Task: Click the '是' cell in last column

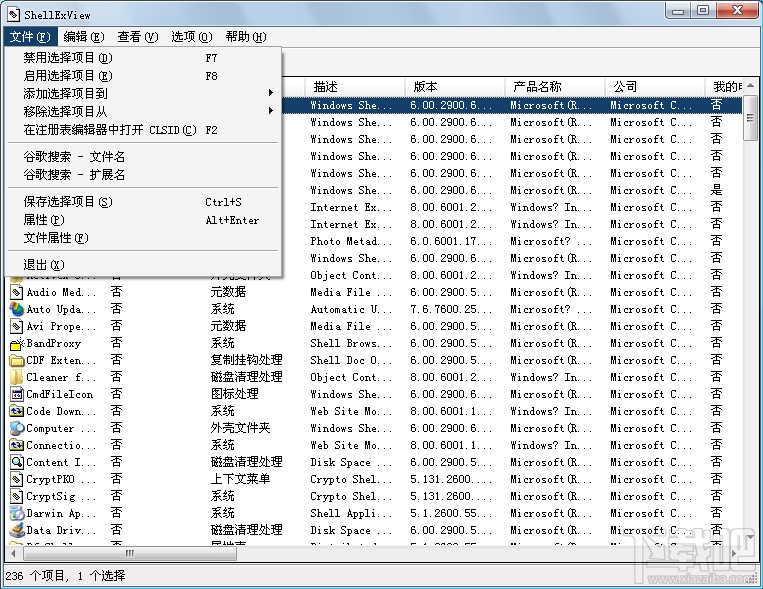Action: pyautogui.click(x=716, y=190)
